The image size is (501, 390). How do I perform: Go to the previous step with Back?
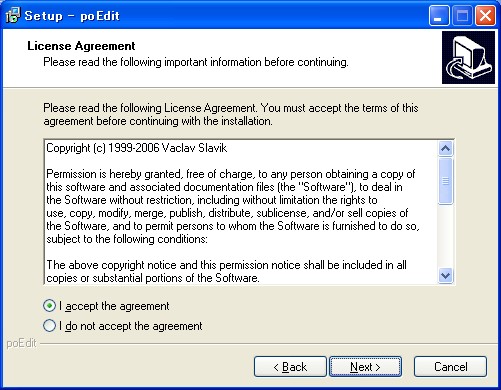point(290,367)
